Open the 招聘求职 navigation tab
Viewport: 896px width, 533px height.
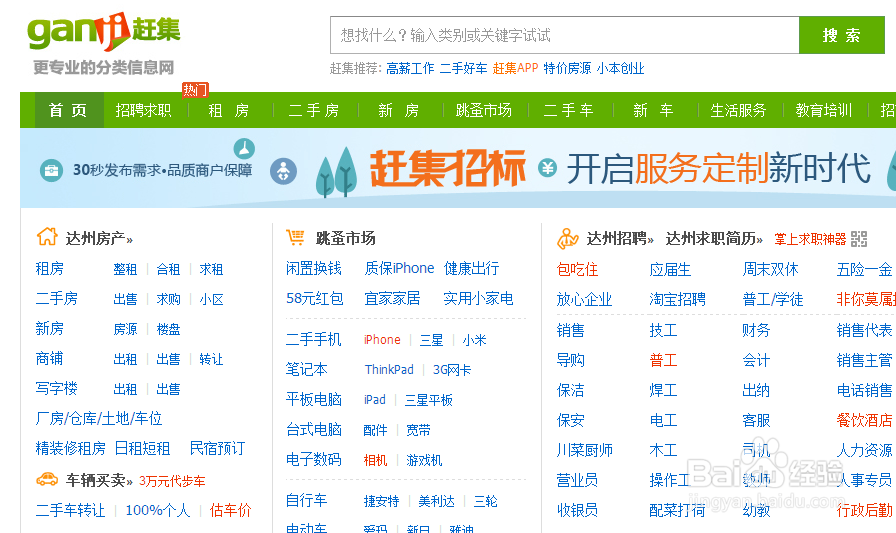[143, 110]
